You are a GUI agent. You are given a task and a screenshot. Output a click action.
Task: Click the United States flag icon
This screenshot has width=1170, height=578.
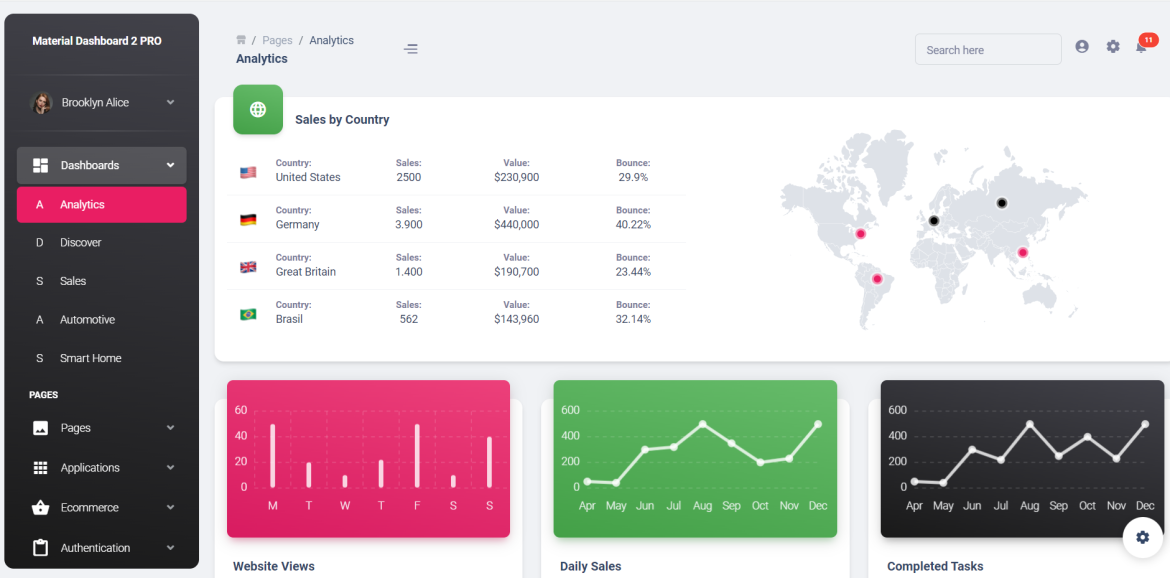(x=248, y=170)
